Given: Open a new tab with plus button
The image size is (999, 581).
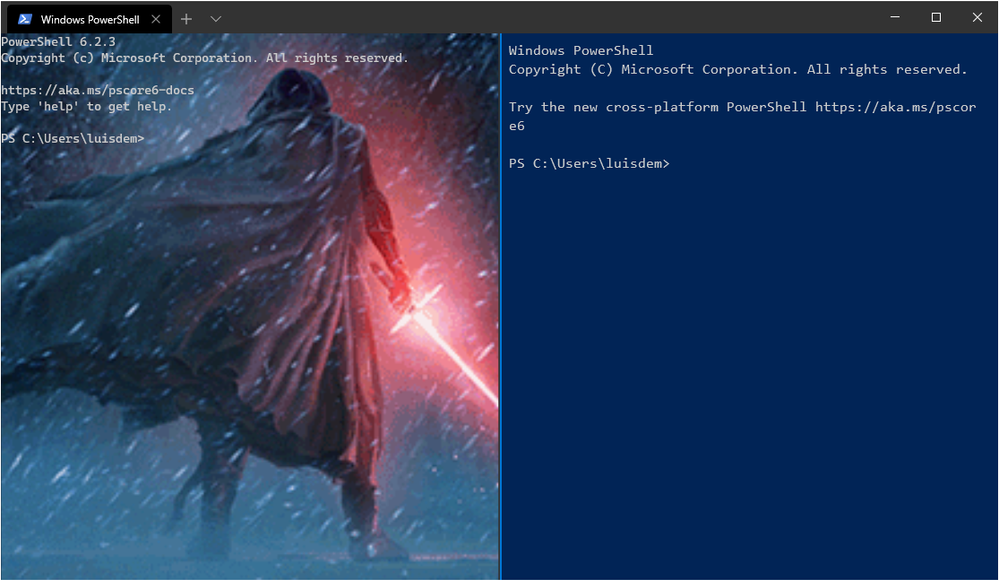Looking at the screenshot, I should click(x=186, y=19).
